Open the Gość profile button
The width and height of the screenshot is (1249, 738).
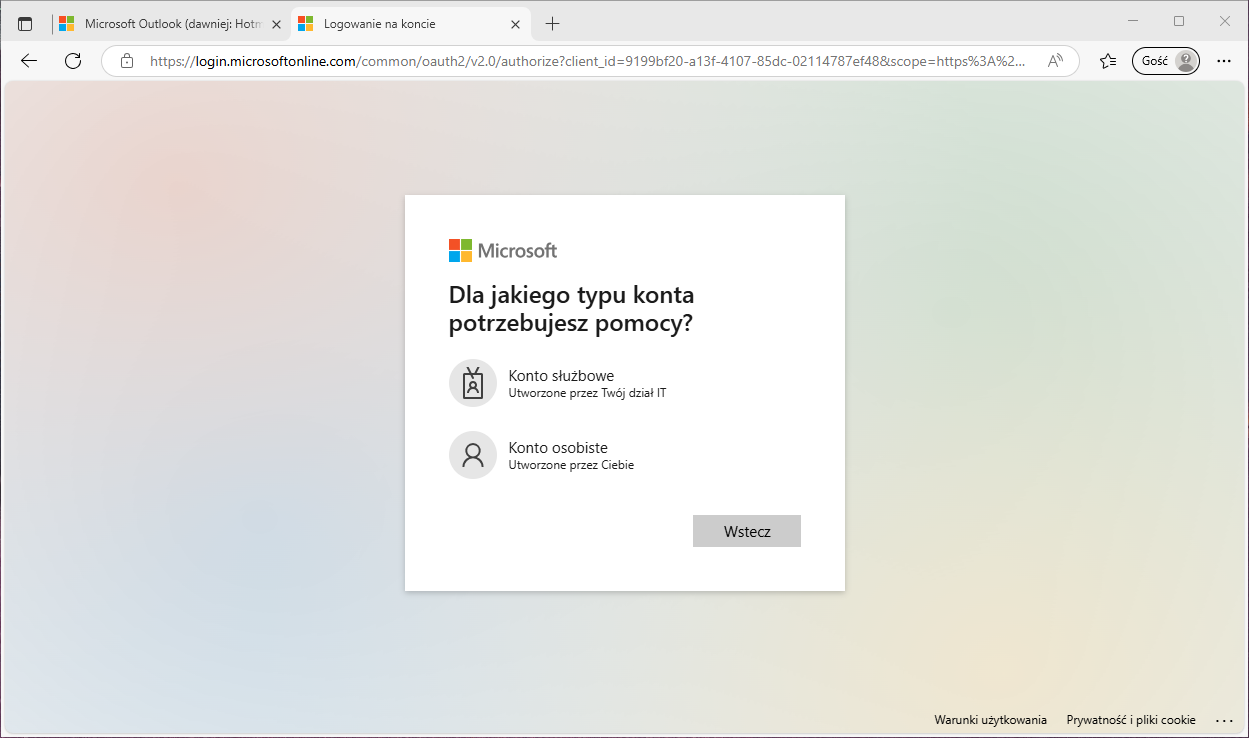tap(1166, 61)
